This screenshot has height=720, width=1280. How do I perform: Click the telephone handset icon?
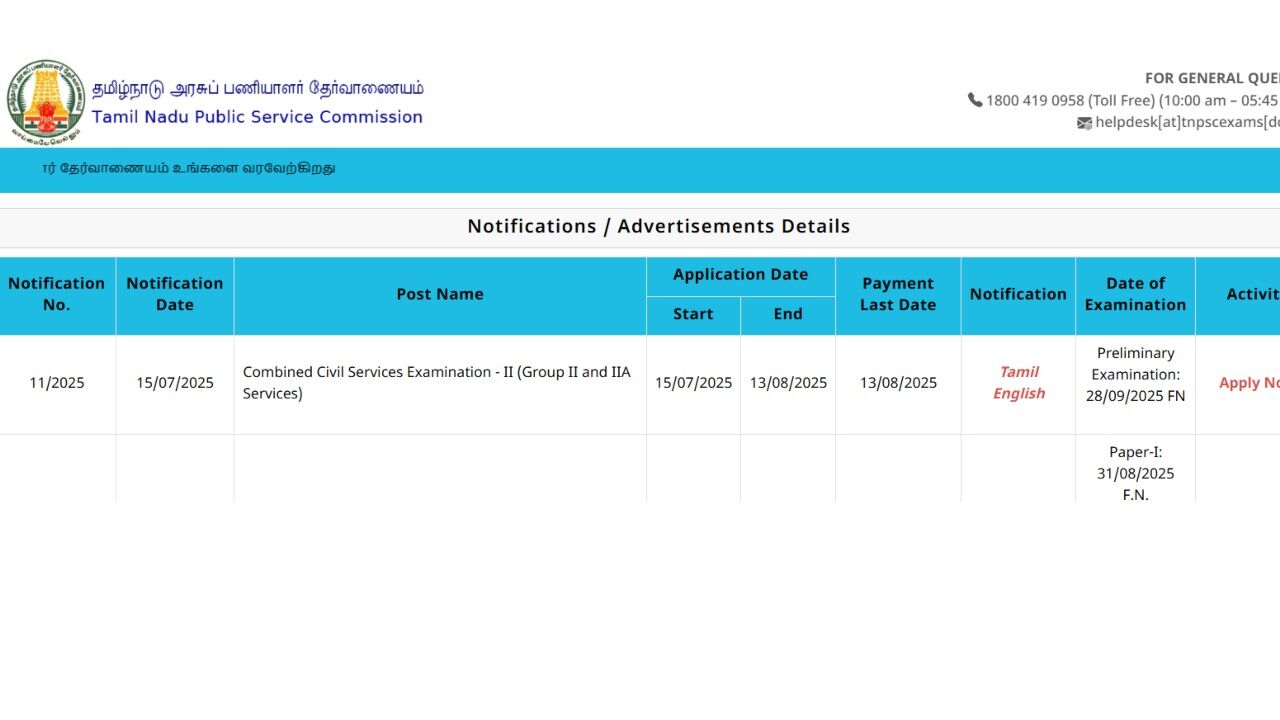(x=975, y=100)
